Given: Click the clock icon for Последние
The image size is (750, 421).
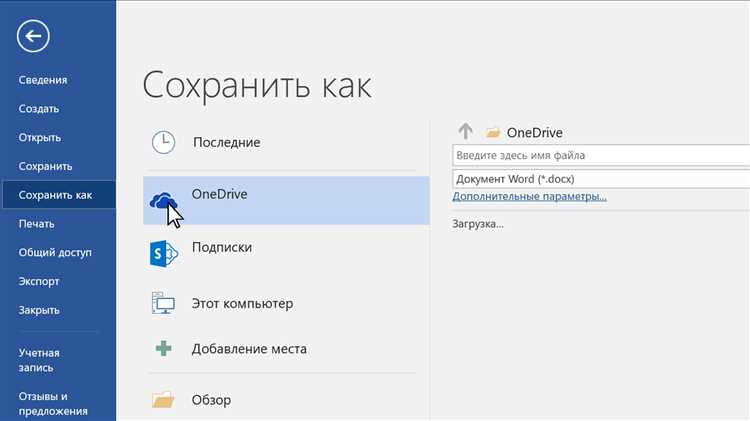Looking at the screenshot, I should [x=164, y=143].
